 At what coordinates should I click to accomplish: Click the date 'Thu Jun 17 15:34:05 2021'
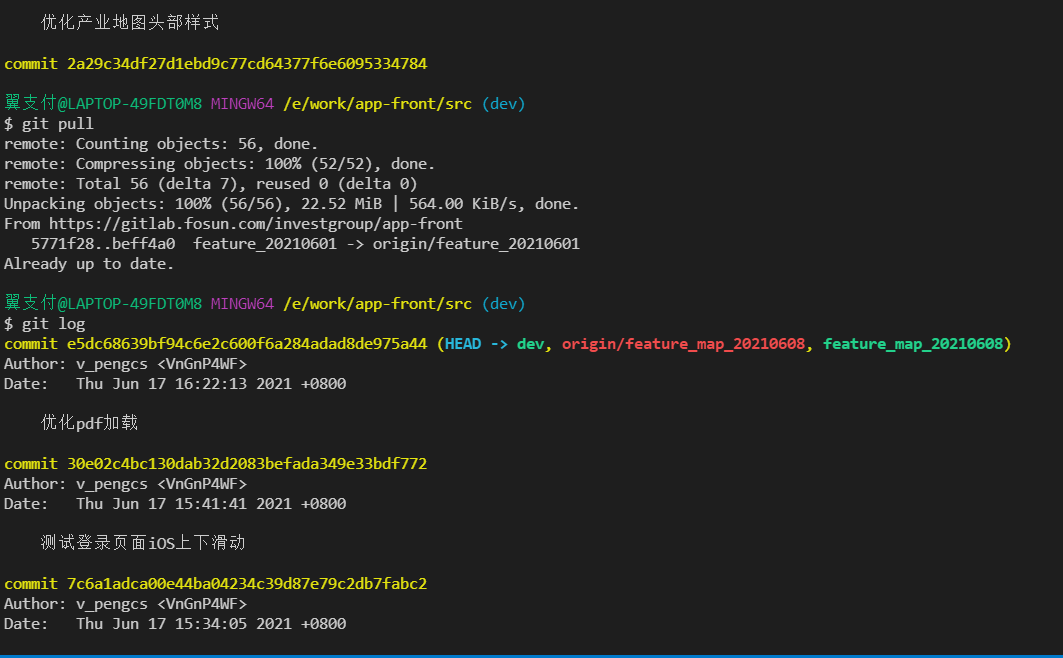click(184, 623)
